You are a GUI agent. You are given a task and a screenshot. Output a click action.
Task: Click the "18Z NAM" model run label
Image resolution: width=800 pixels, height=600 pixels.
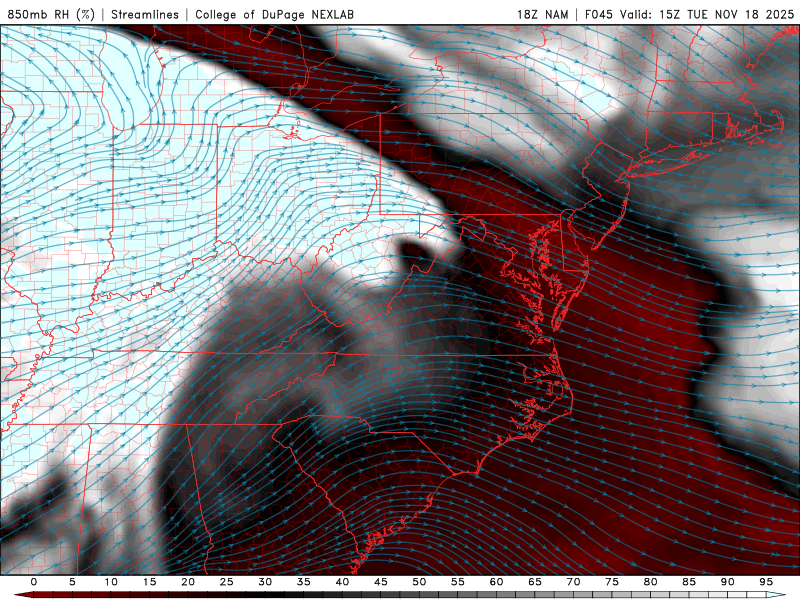(542, 14)
